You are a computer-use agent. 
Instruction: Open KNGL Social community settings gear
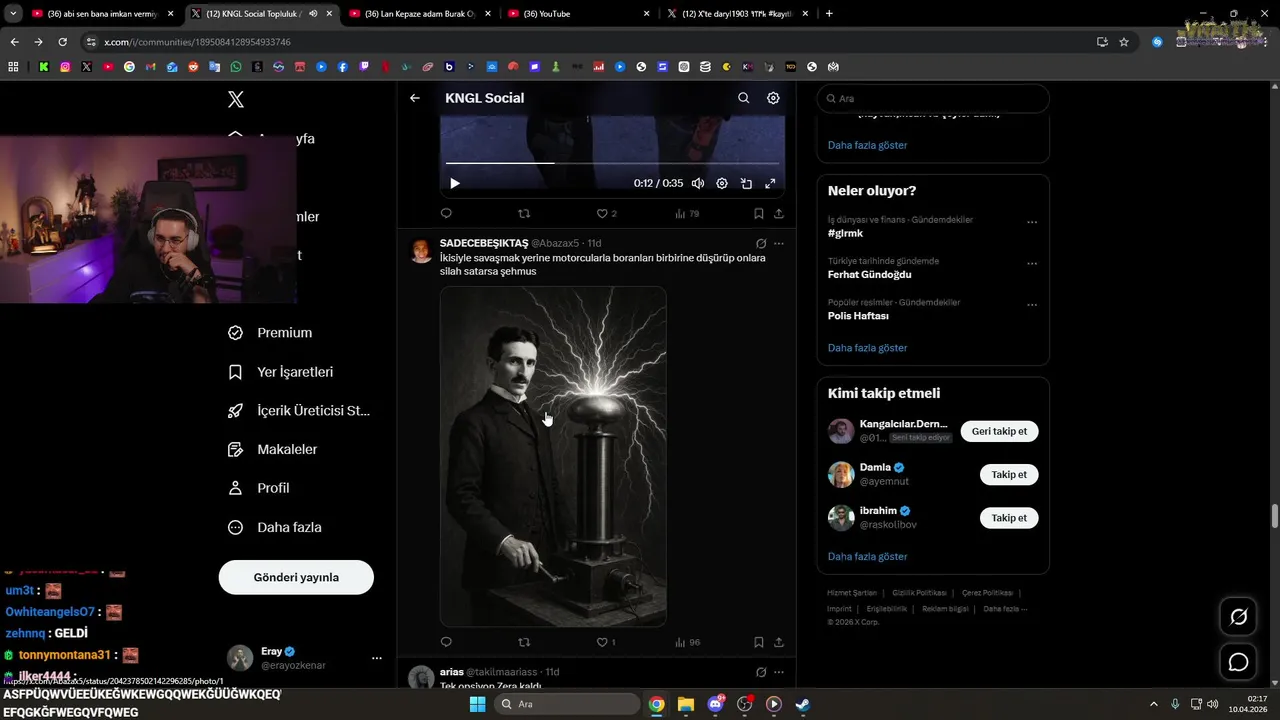pyautogui.click(x=773, y=98)
